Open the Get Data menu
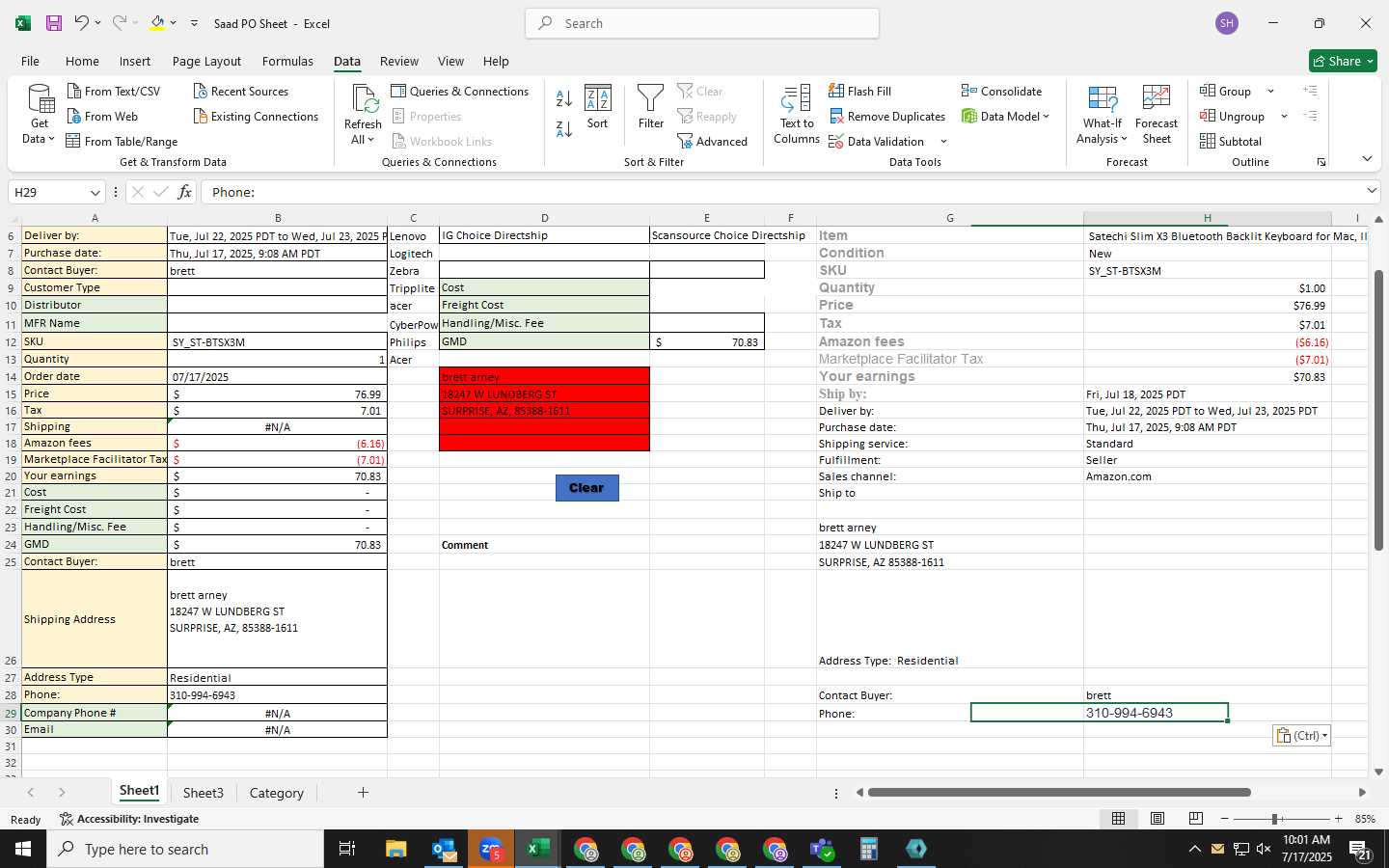The image size is (1389, 868). [40, 115]
